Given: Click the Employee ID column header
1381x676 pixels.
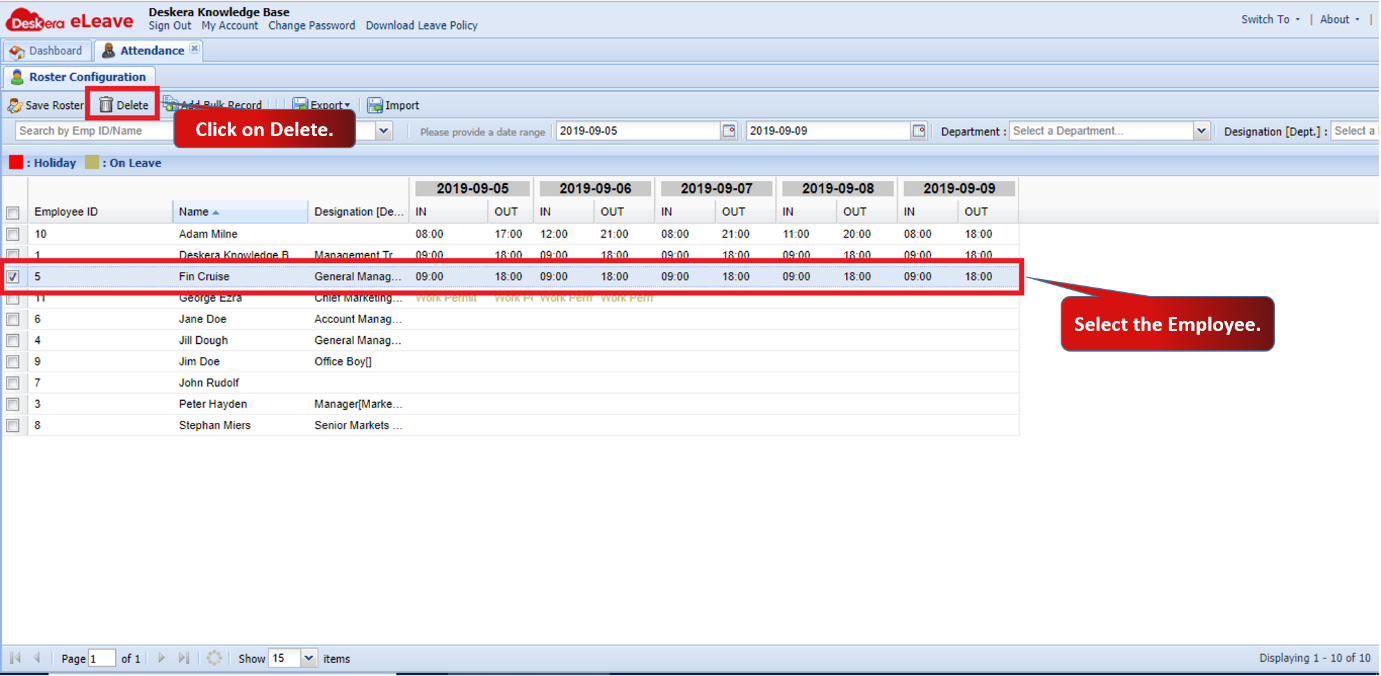Looking at the screenshot, I should pyautogui.click(x=100, y=212).
